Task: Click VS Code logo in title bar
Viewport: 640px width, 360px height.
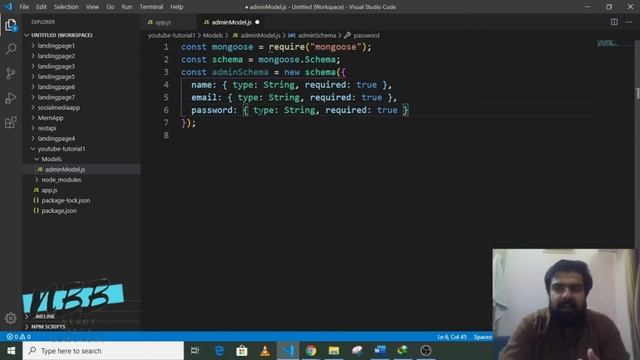Action: coord(8,7)
